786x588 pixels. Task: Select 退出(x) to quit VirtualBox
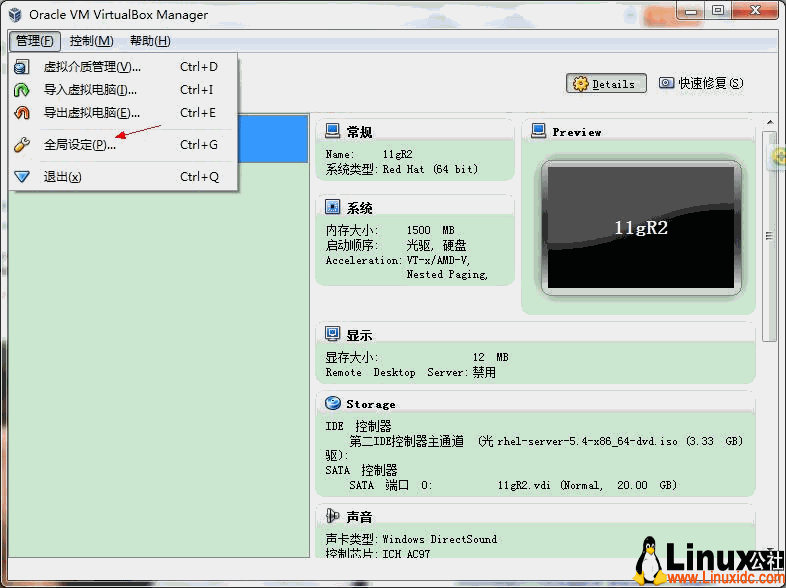(123, 177)
